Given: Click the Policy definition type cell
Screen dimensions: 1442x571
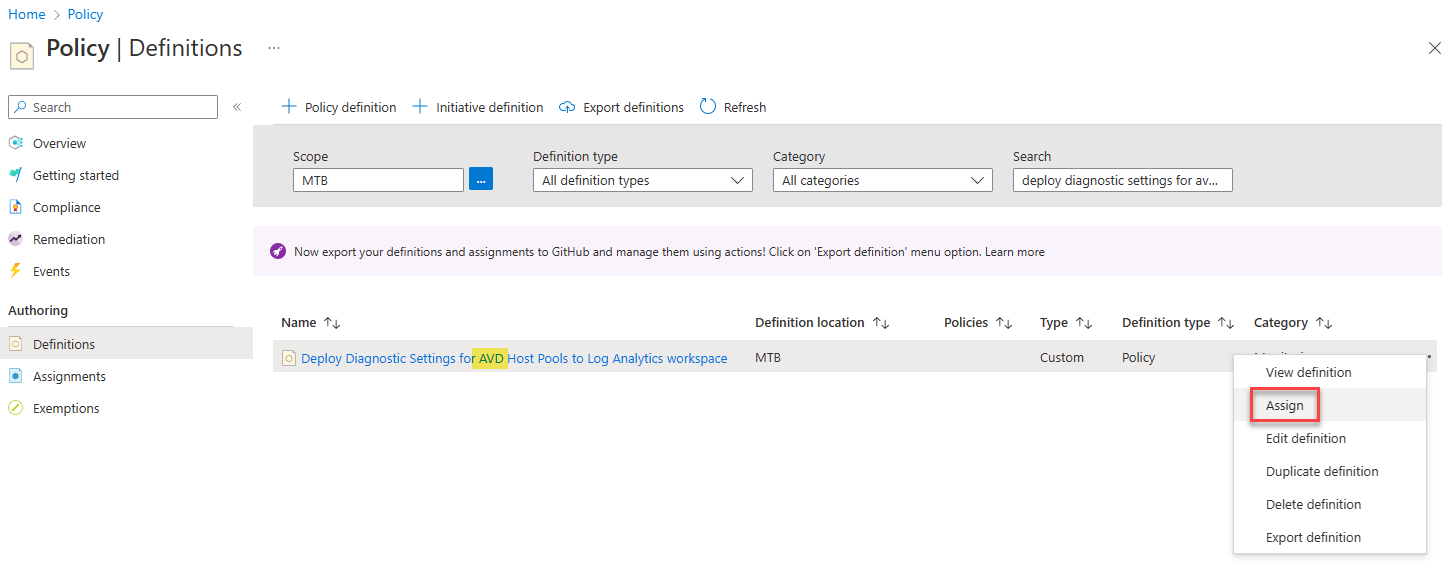Looking at the screenshot, I should (1138, 357).
